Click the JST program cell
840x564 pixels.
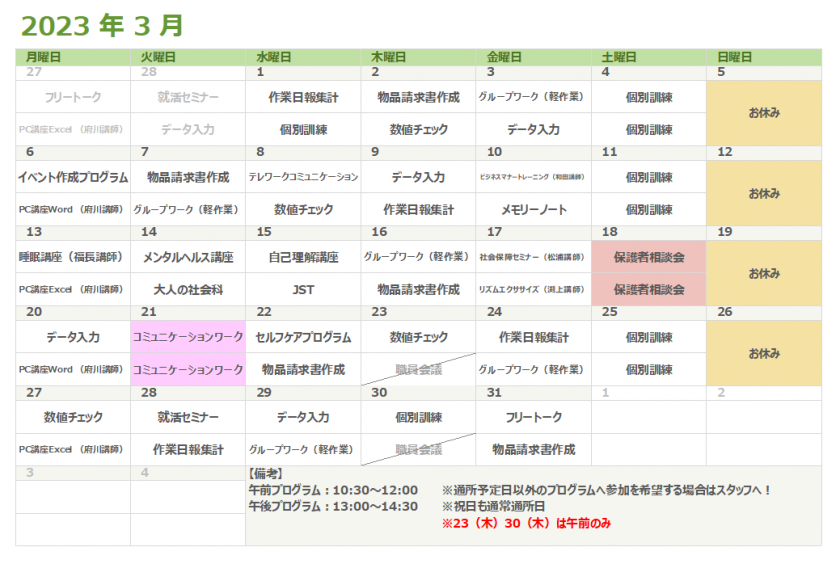click(303, 290)
